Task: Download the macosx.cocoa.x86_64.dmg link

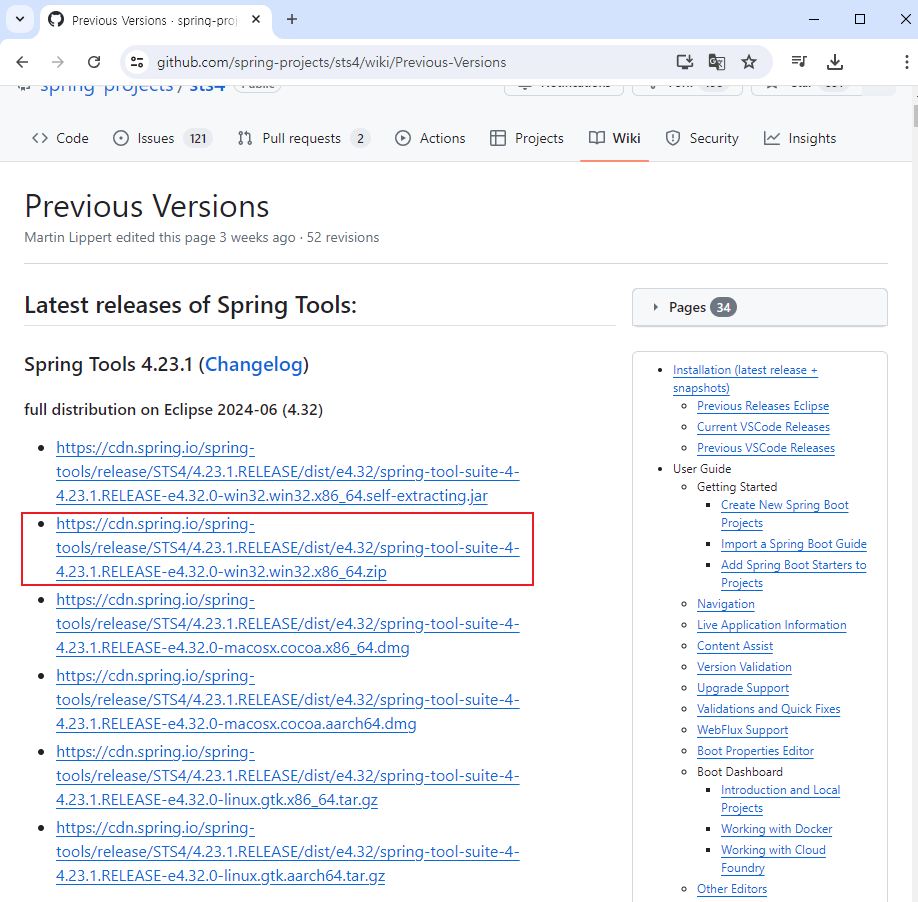Action: (287, 624)
